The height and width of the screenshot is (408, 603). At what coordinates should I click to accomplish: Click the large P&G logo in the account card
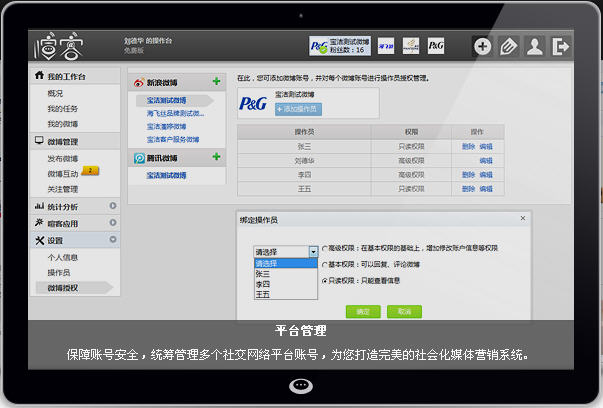click(253, 103)
